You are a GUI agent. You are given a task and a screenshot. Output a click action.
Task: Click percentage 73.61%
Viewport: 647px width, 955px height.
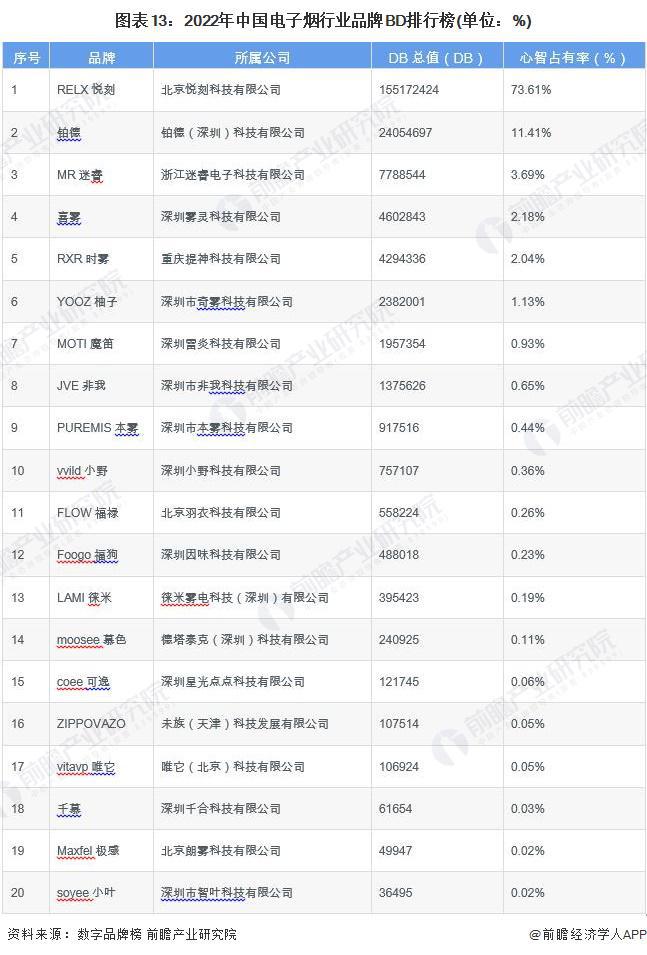[x=531, y=90]
